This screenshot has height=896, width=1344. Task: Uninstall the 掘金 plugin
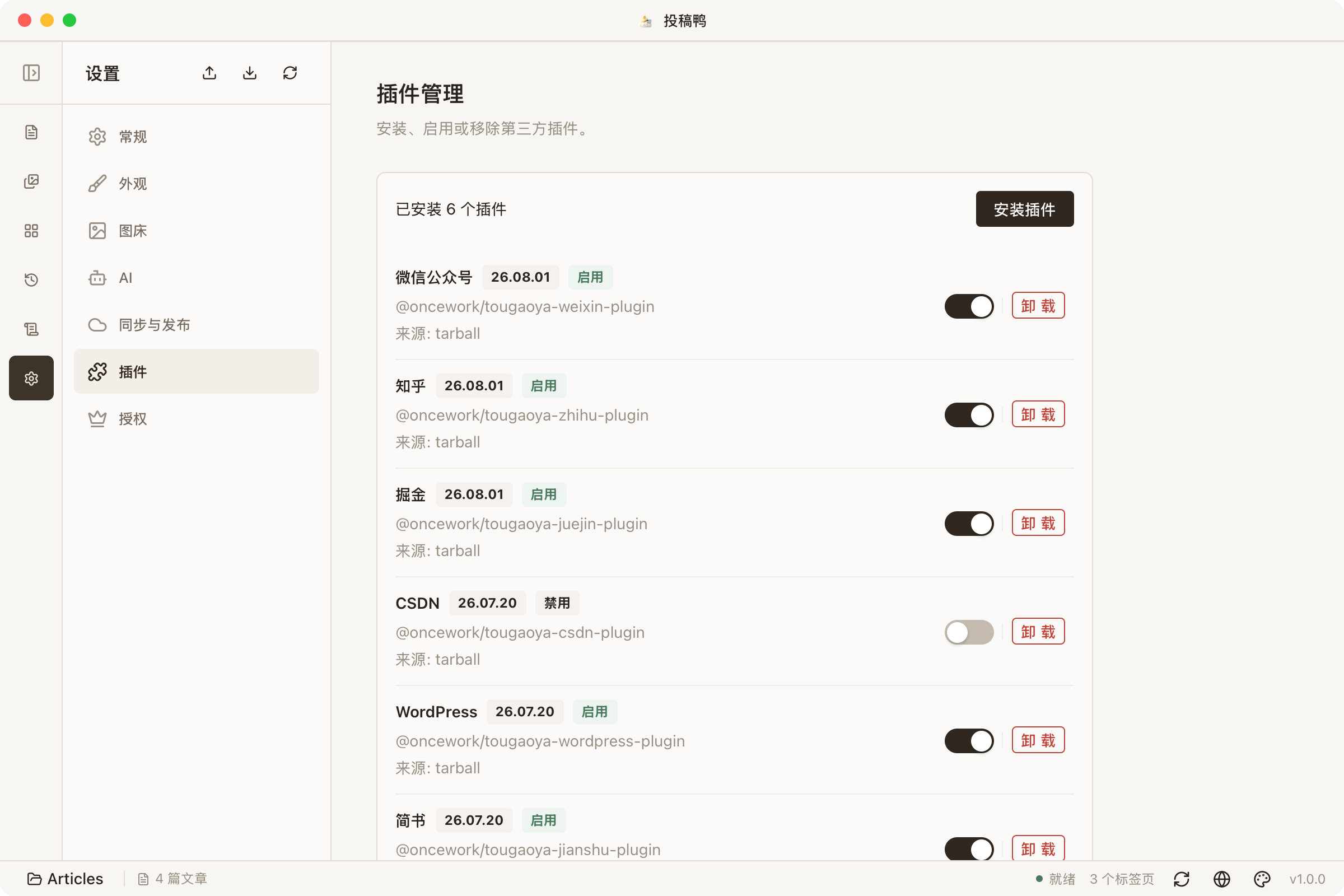(x=1038, y=523)
